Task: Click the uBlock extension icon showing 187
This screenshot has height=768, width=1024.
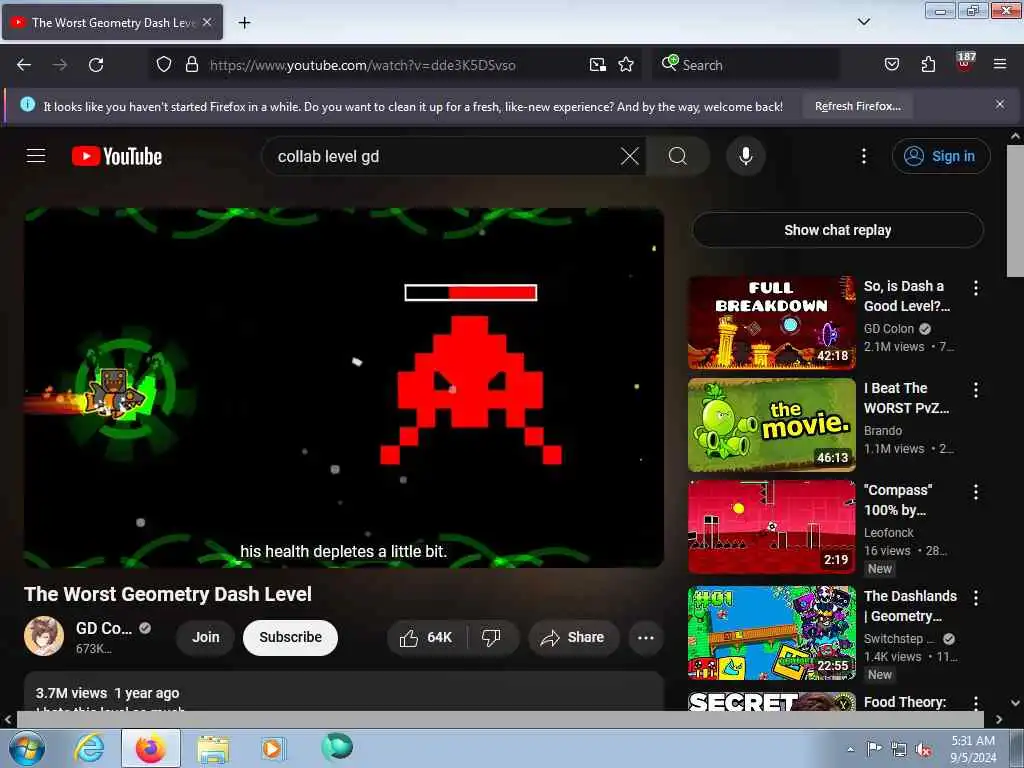Action: [x=965, y=62]
